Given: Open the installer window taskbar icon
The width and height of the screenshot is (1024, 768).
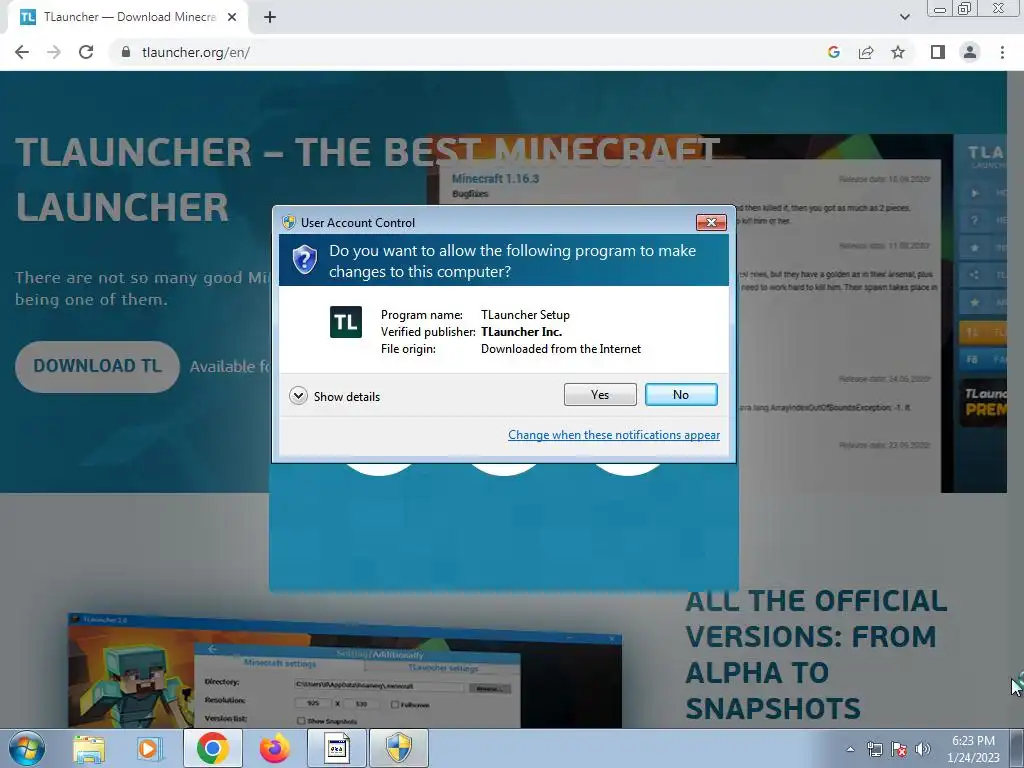Looking at the screenshot, I should coord(337,748).
